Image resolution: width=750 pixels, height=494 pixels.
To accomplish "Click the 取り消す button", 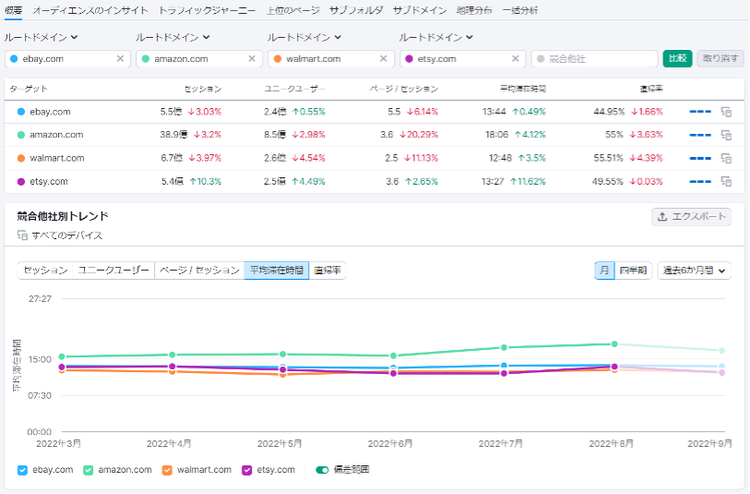I will point(720,58).
